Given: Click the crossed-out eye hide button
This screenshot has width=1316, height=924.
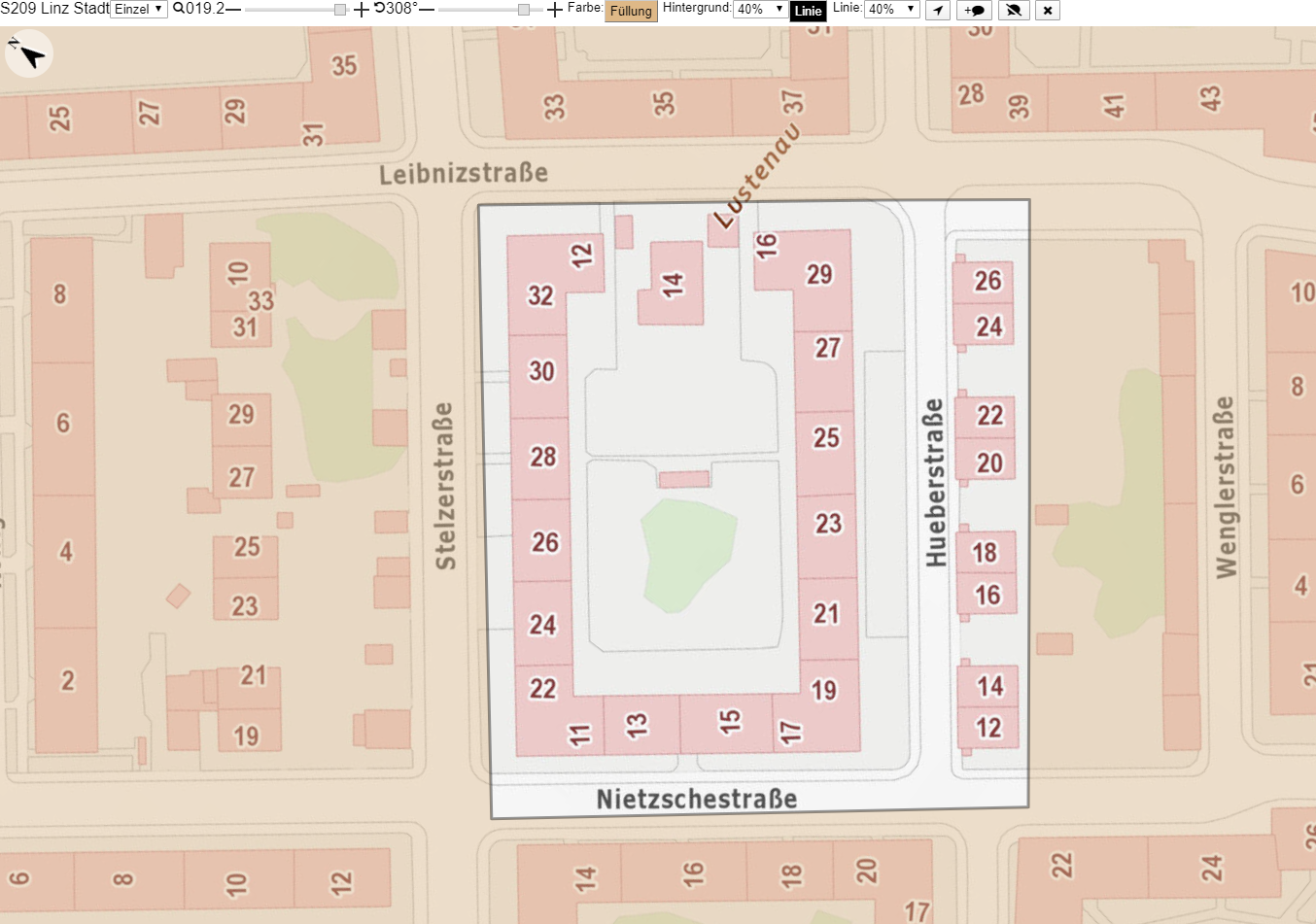Looking at the screenshot, I should pyautogui.click(x=1014, y=10).
